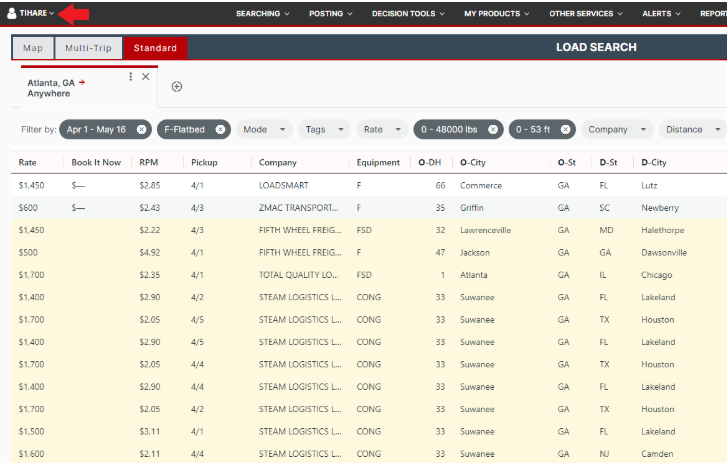Image resolution: width=727 pixels, height=463 pixels.
Task: Select the Jackson origin city cell
Action: tap(475, 253)
